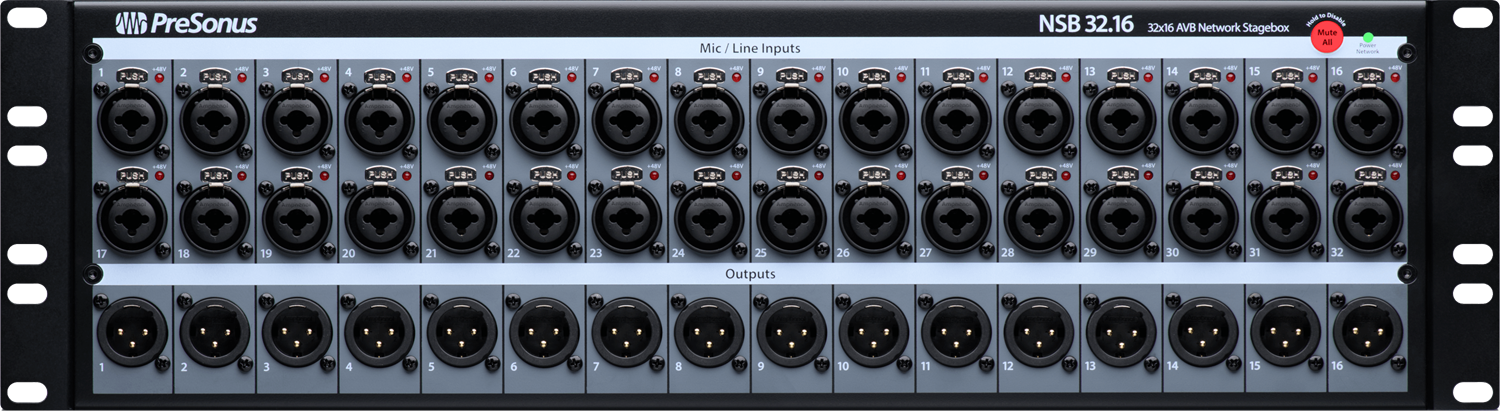The image size is (1500, 411).
Task: Click the Outputs section label
Action: click(750, 273)
